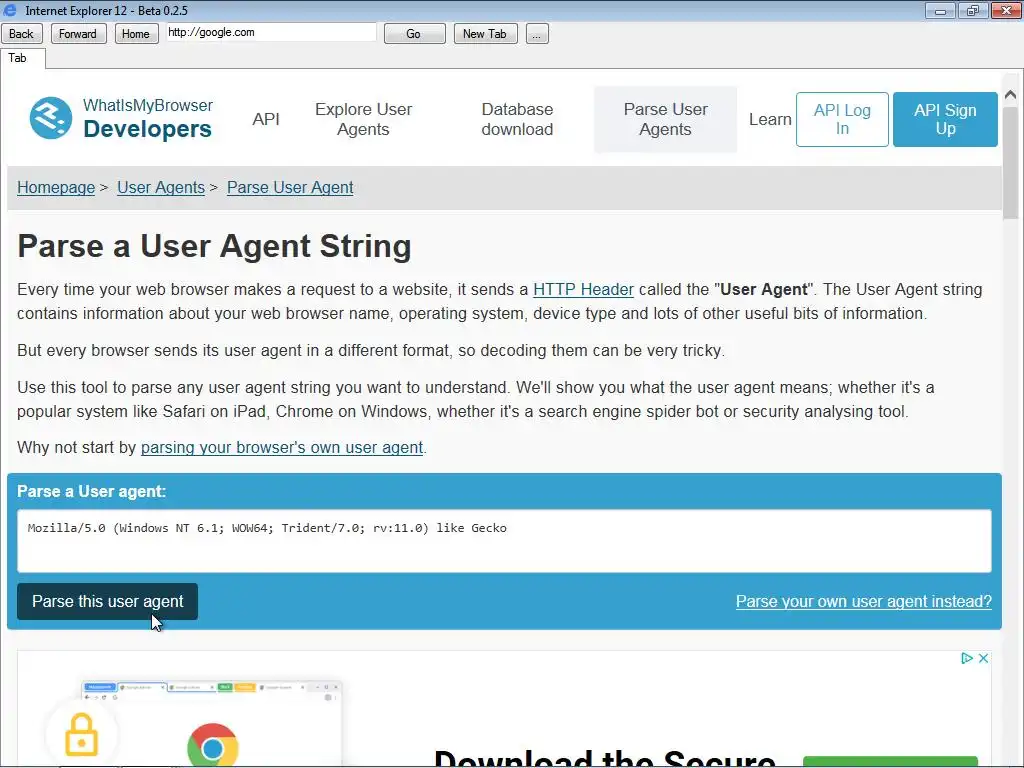Restore down the browser window
Screen dimensions: 1024x768
click(x=973, y=11)
